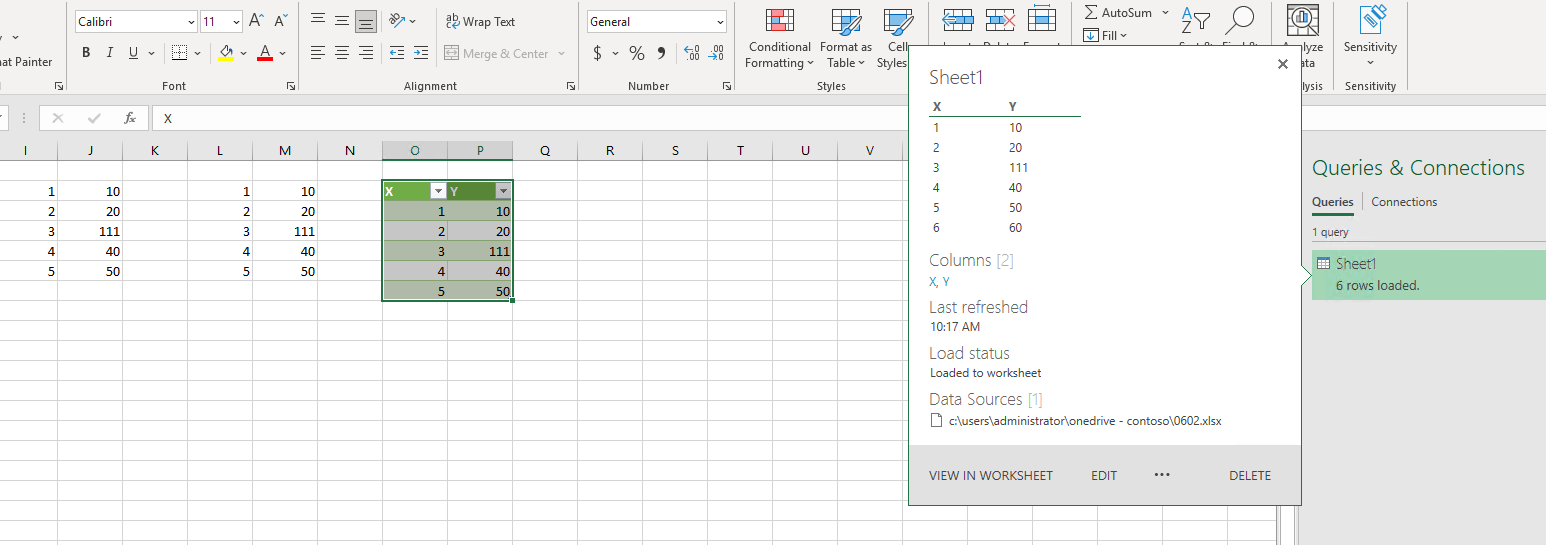Increase font size
1546x545 pixels.
(256, 21)
